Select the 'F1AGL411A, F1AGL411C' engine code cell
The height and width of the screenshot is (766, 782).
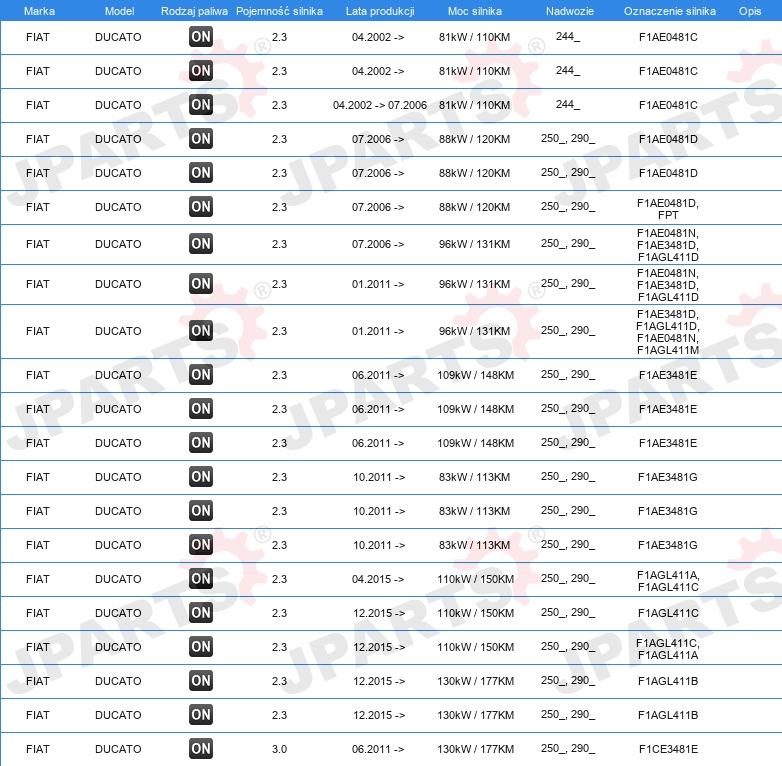(668, 581)
